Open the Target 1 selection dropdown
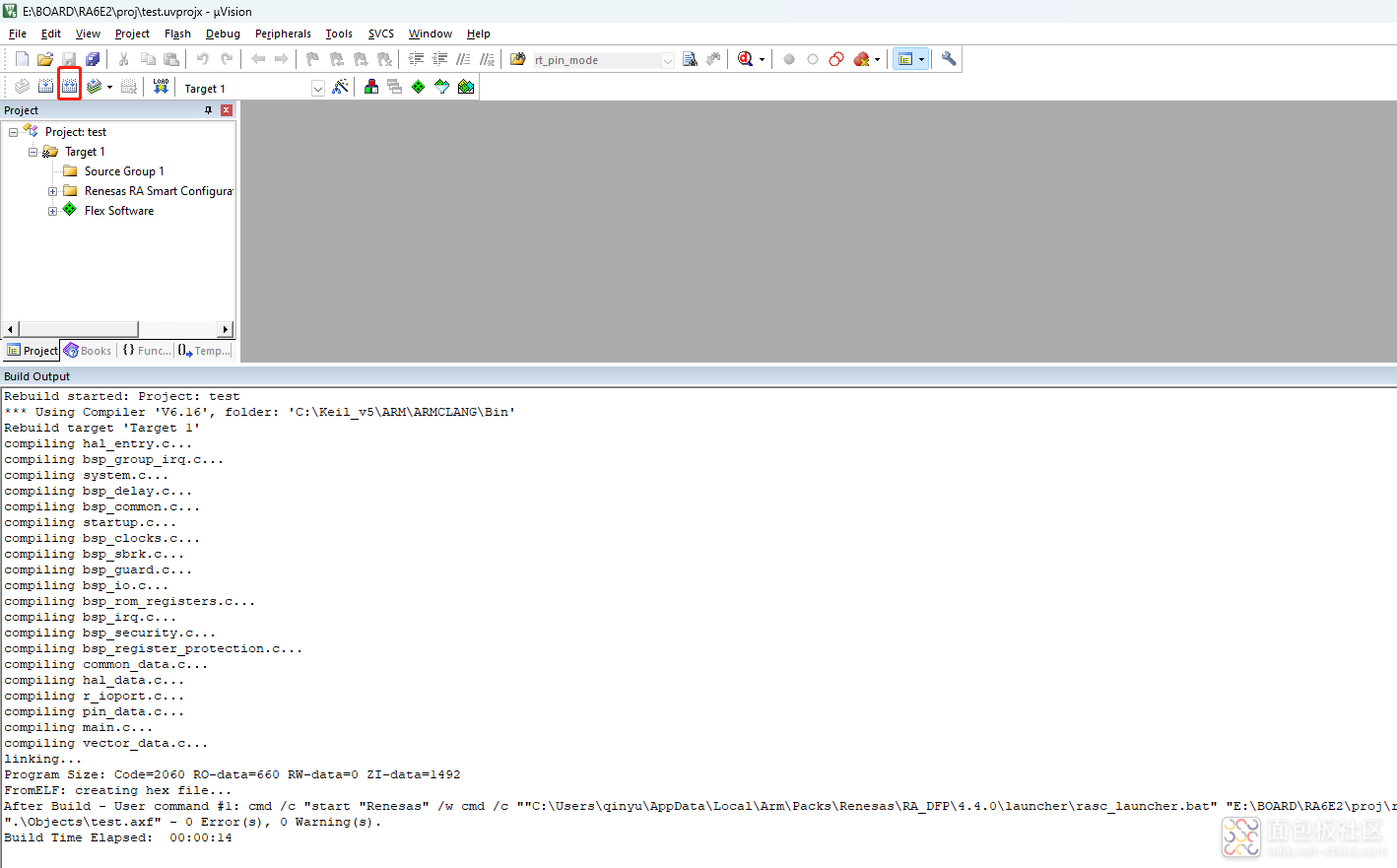Viewport: 1397px width, 868px height. 318,89
